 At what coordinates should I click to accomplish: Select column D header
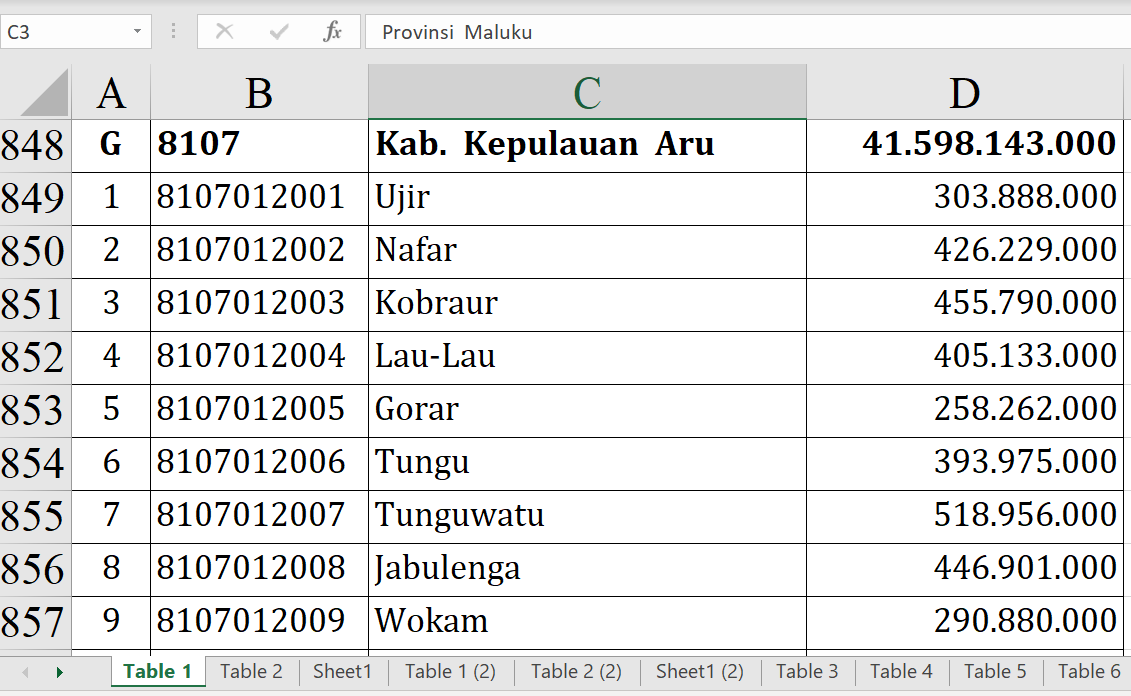964,93
